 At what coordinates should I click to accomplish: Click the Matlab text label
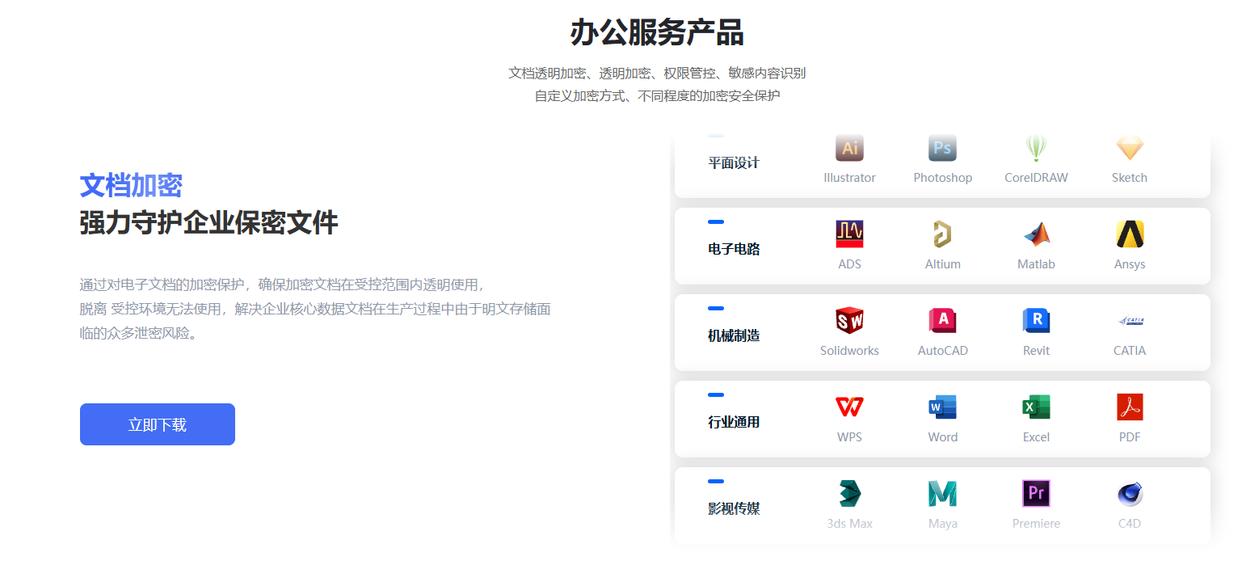point(1036,264)
